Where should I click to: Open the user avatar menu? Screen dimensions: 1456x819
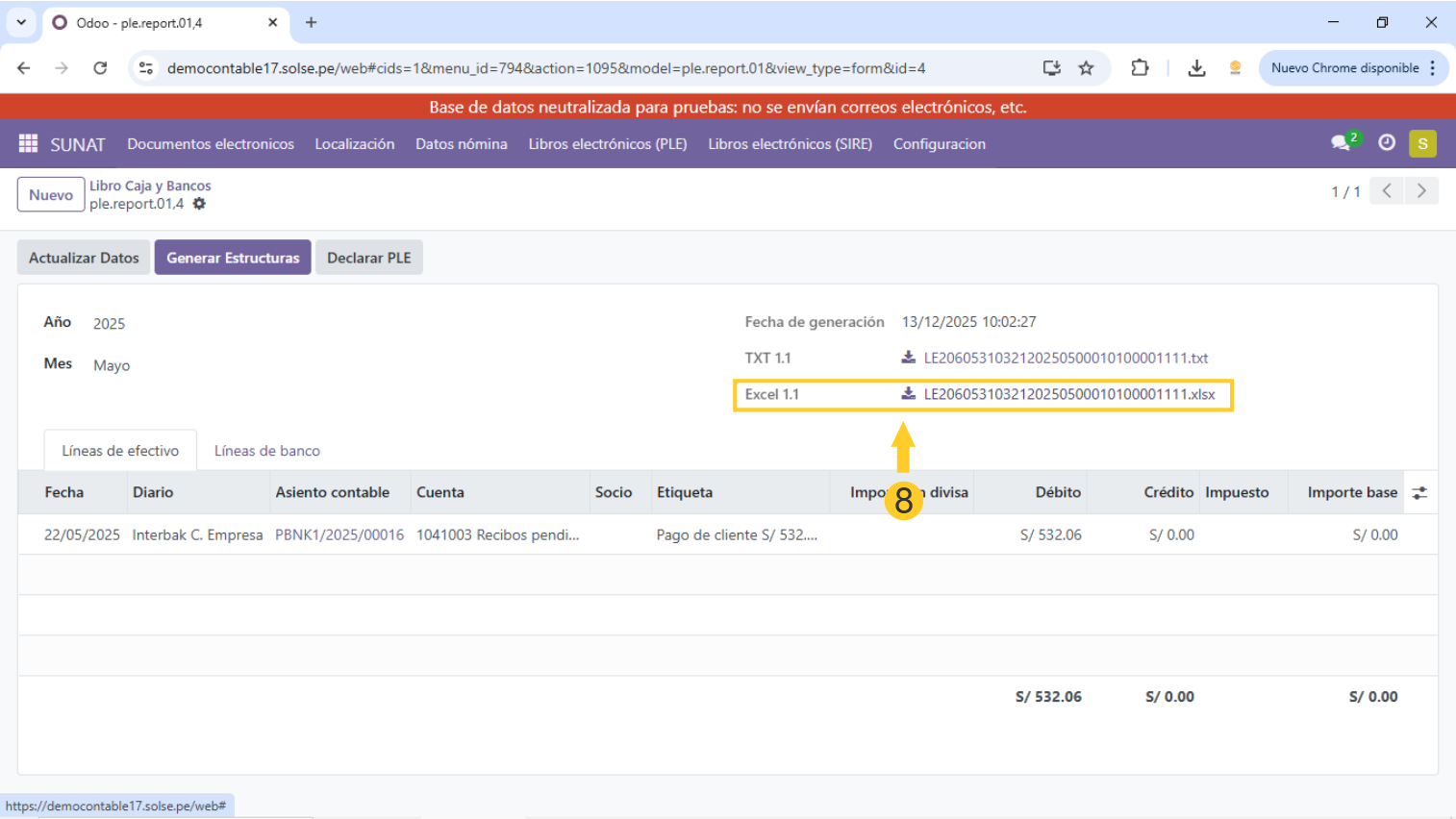pos(1422,143)
